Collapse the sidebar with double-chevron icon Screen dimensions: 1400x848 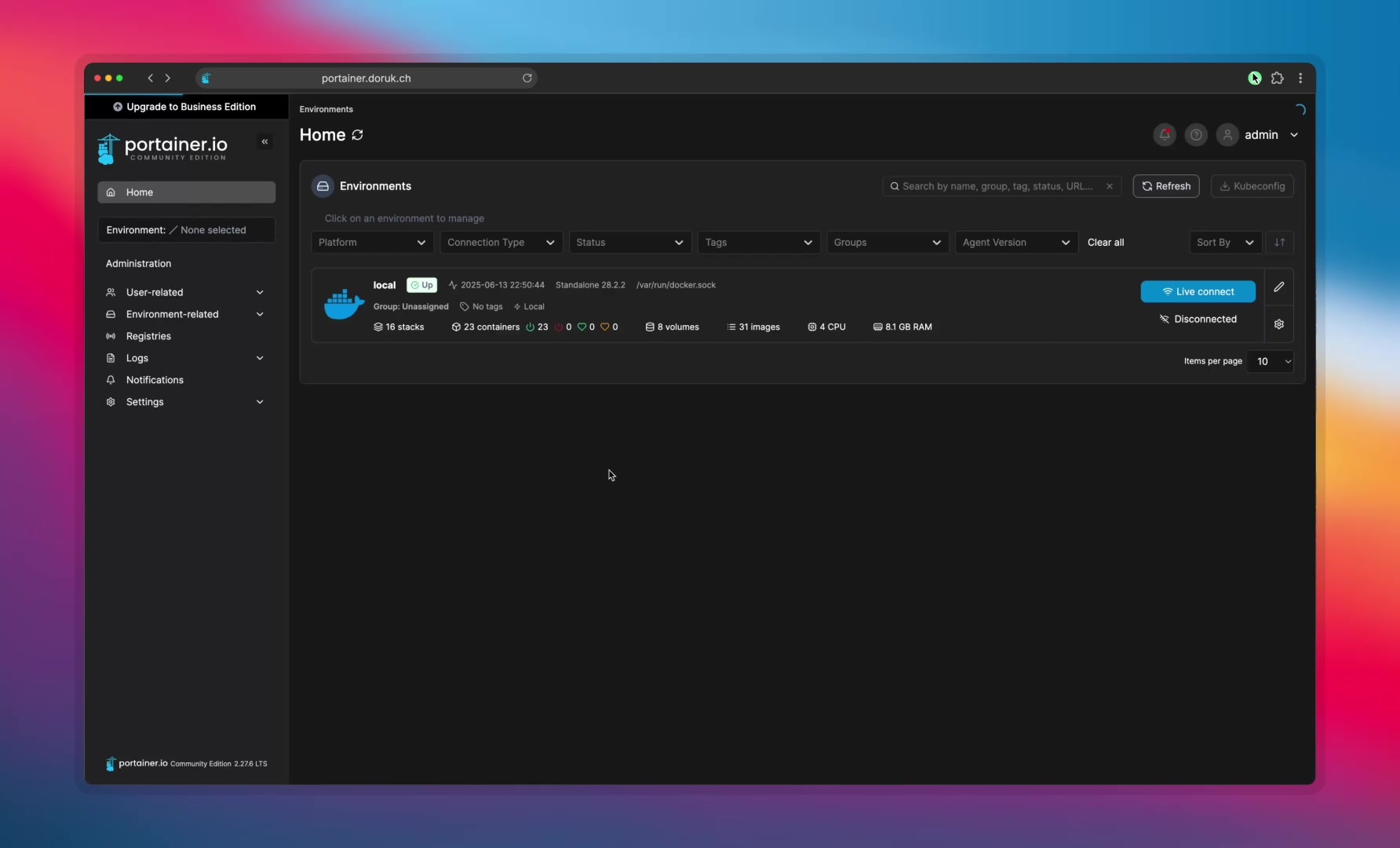tap(264, 142)
